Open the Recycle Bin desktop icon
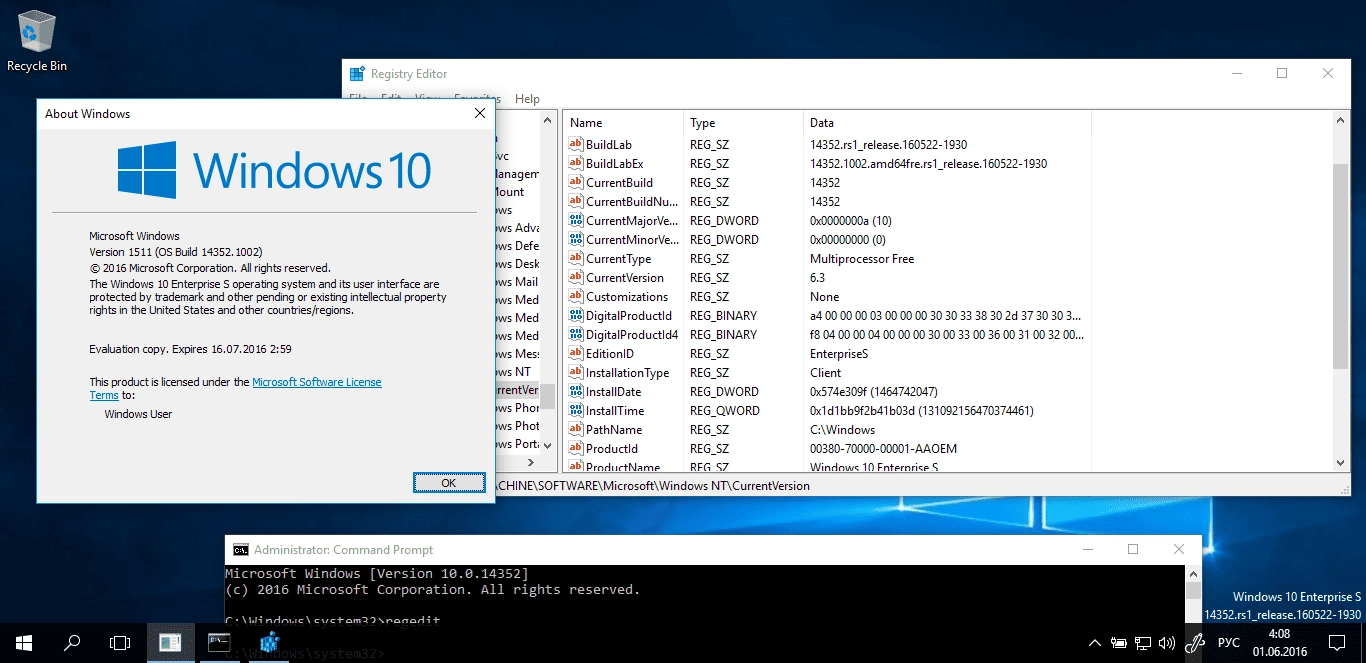 (x=37, y=41)
